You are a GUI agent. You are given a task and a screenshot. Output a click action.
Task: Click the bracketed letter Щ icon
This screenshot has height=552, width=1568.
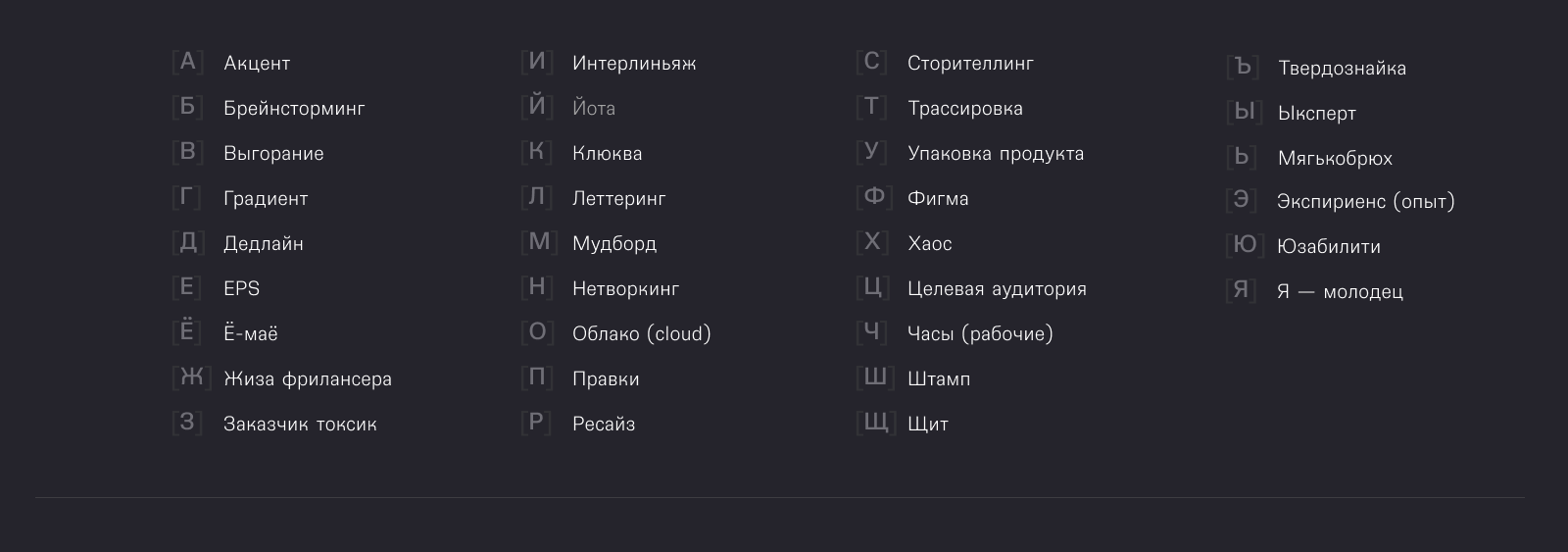point(875,423)
